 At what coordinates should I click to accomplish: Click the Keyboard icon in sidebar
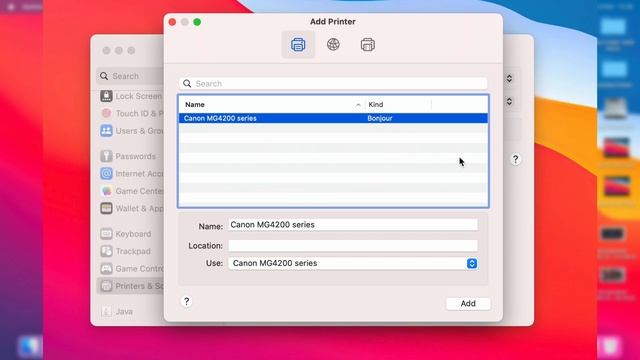coord(106,234)
